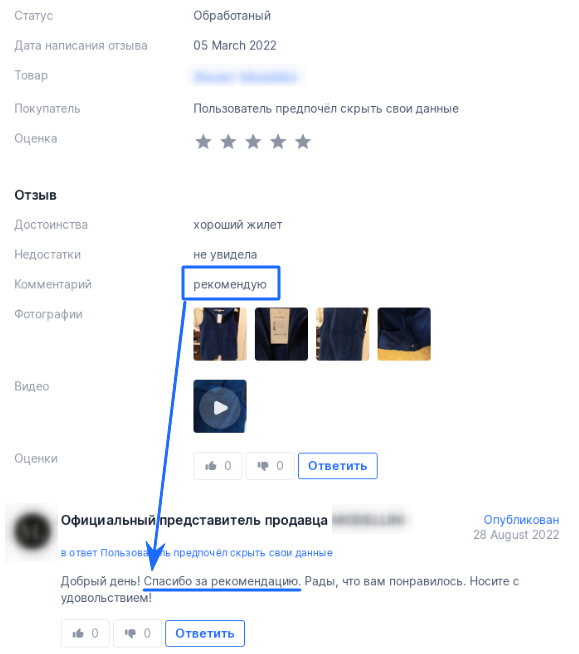Screen dimensions: 579x654
Task: Click the 'в ответ Пользователь предпочёл скрыть' link
Action: (196, 553)
